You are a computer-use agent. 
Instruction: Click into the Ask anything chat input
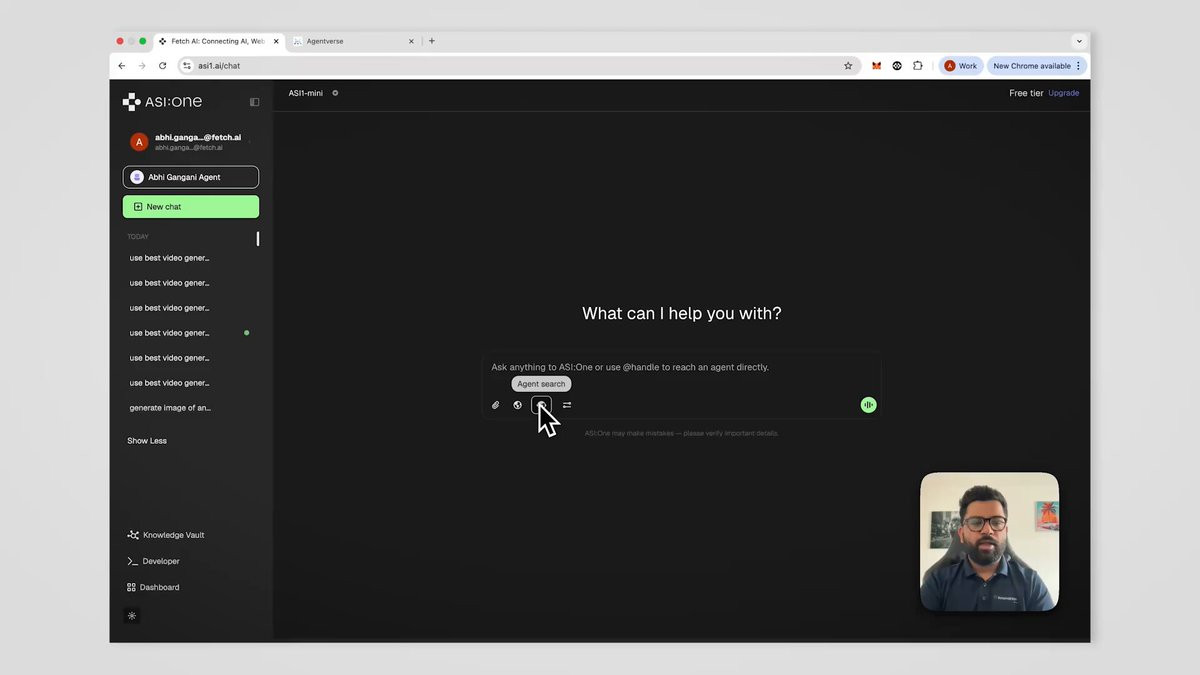tap(680, 367)
